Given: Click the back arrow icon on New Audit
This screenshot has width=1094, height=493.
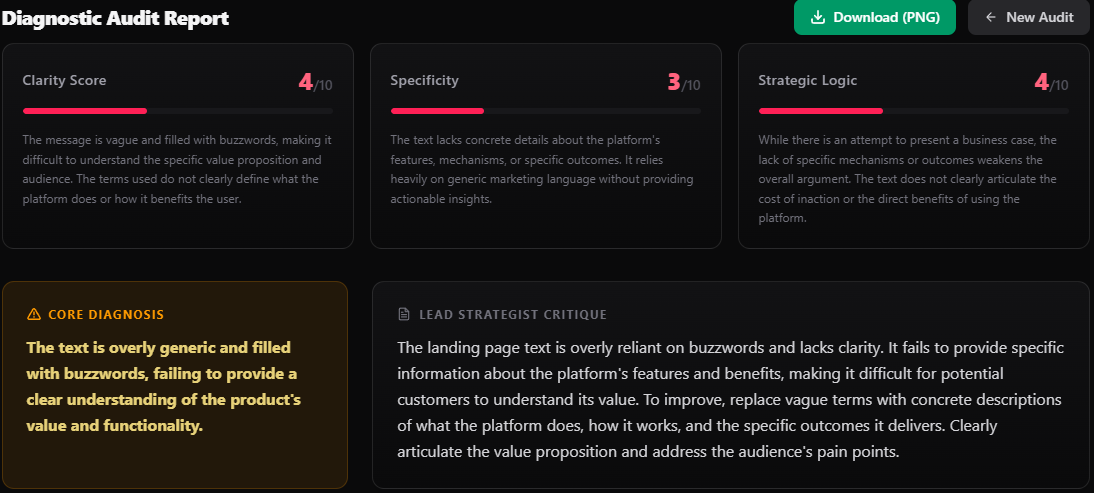Looking at the screenshot, I should [989, 17].
